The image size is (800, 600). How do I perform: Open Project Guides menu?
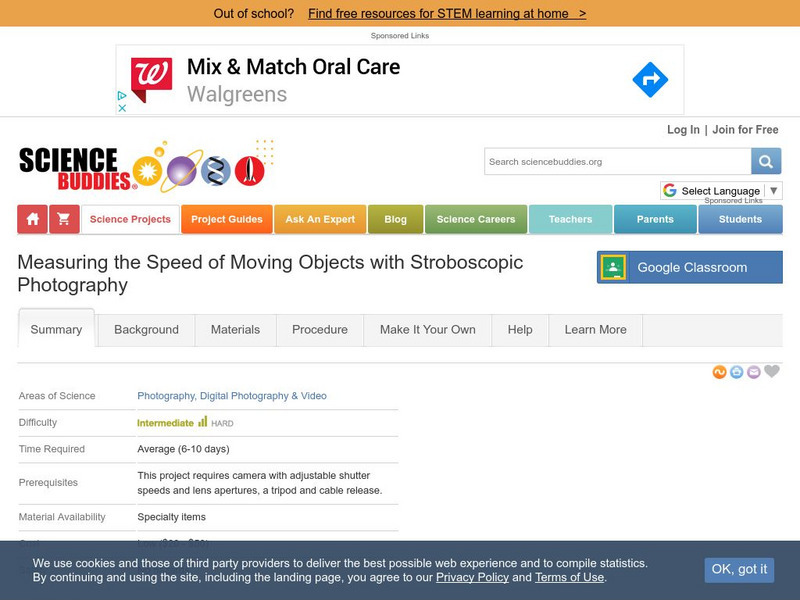(x=227, y=219)
